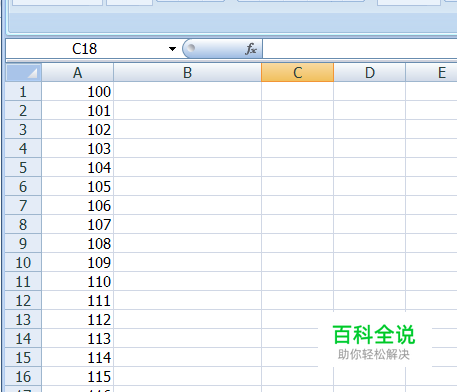Select column E header
The width and height of the screenshot is (457, 392).
point(432,72)
